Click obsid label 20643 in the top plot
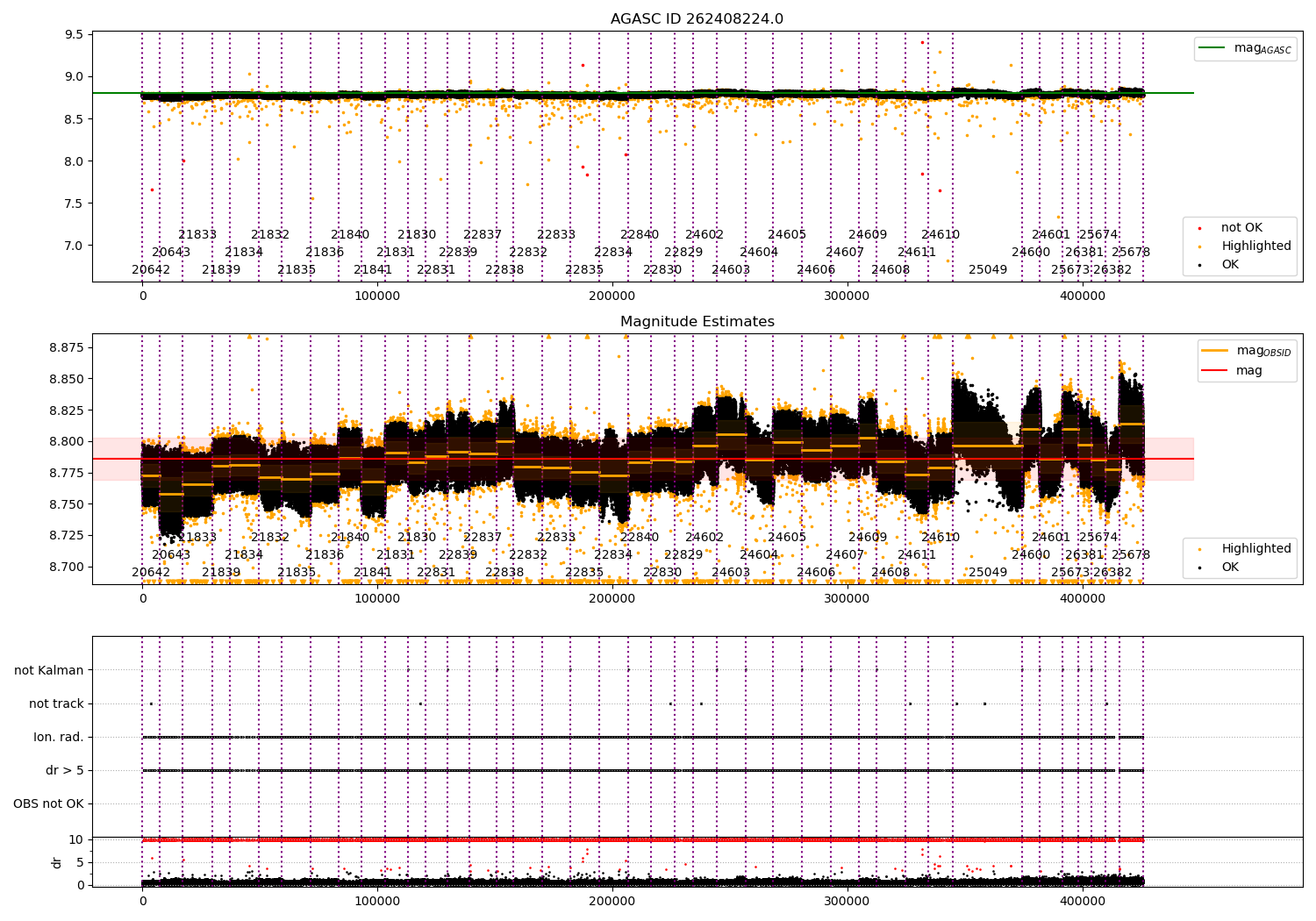 [x=171, y=253]
